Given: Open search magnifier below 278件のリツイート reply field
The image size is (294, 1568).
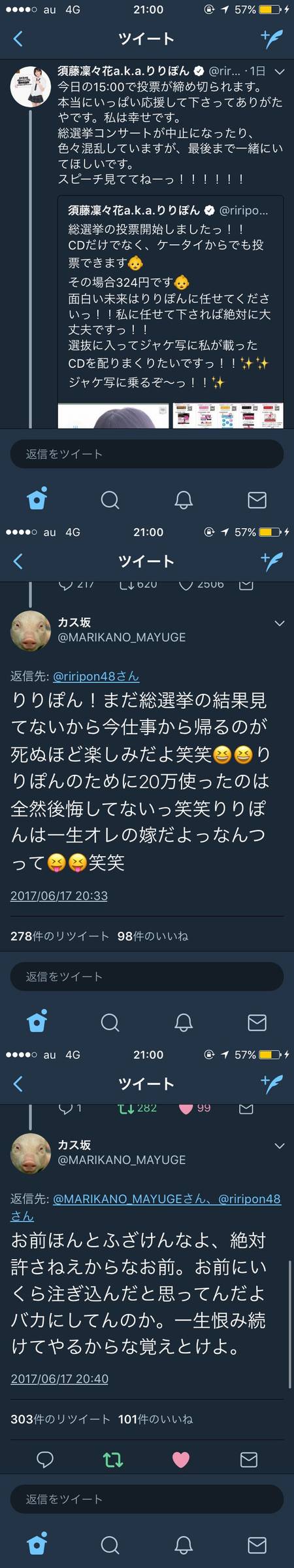Looking at the screenshot, I should click(x=110, y=1022).
